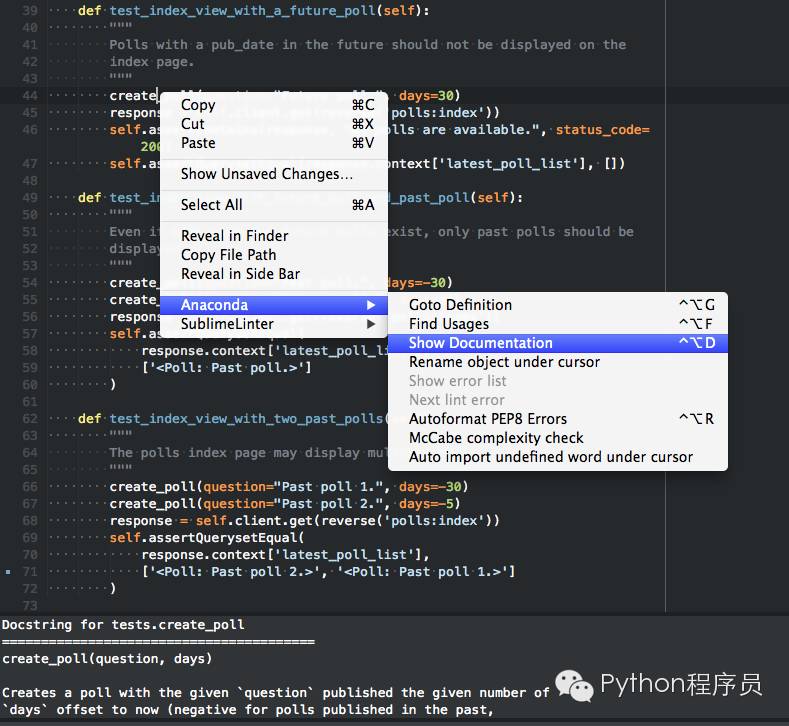Expand the Anaconda submenu arrow
Screen dimensions: 789x726
[x=371, y=305]
